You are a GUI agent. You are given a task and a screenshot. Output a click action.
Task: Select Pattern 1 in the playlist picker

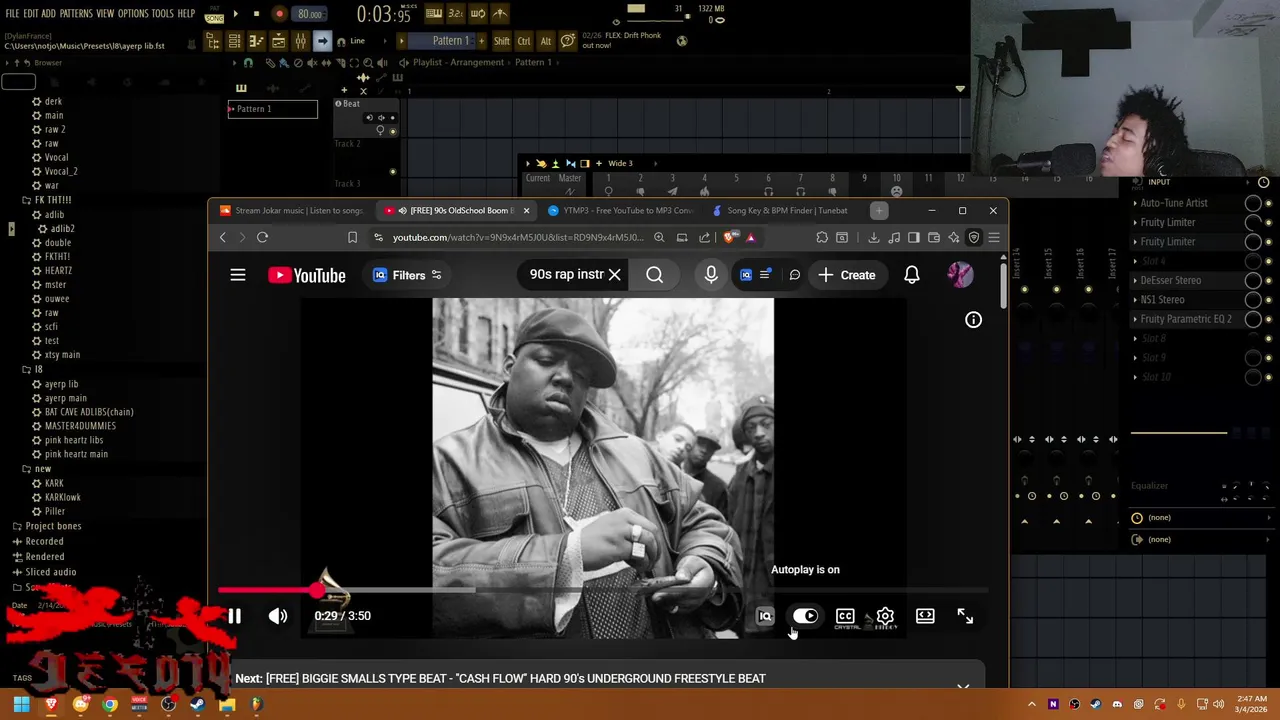coord(272,108)
